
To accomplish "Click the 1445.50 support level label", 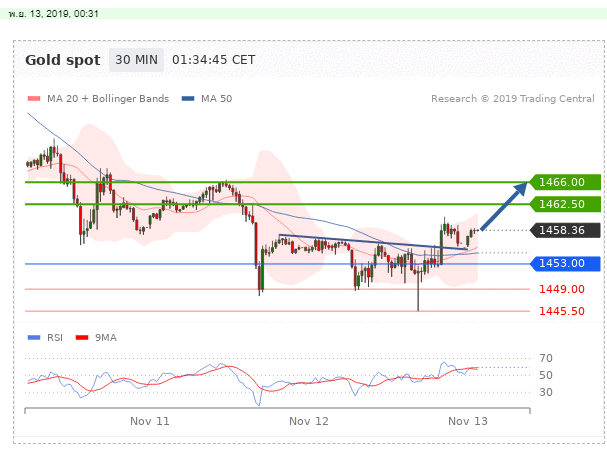I will pos(562,311).
